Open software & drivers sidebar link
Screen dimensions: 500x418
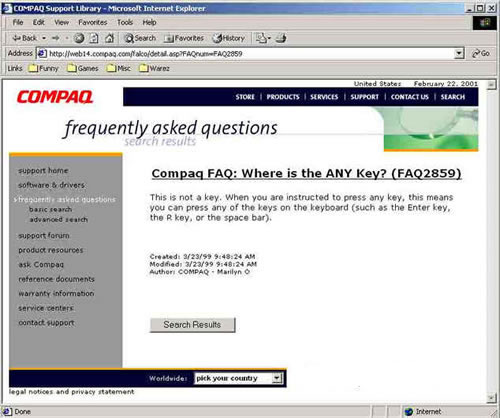point(51,185)
